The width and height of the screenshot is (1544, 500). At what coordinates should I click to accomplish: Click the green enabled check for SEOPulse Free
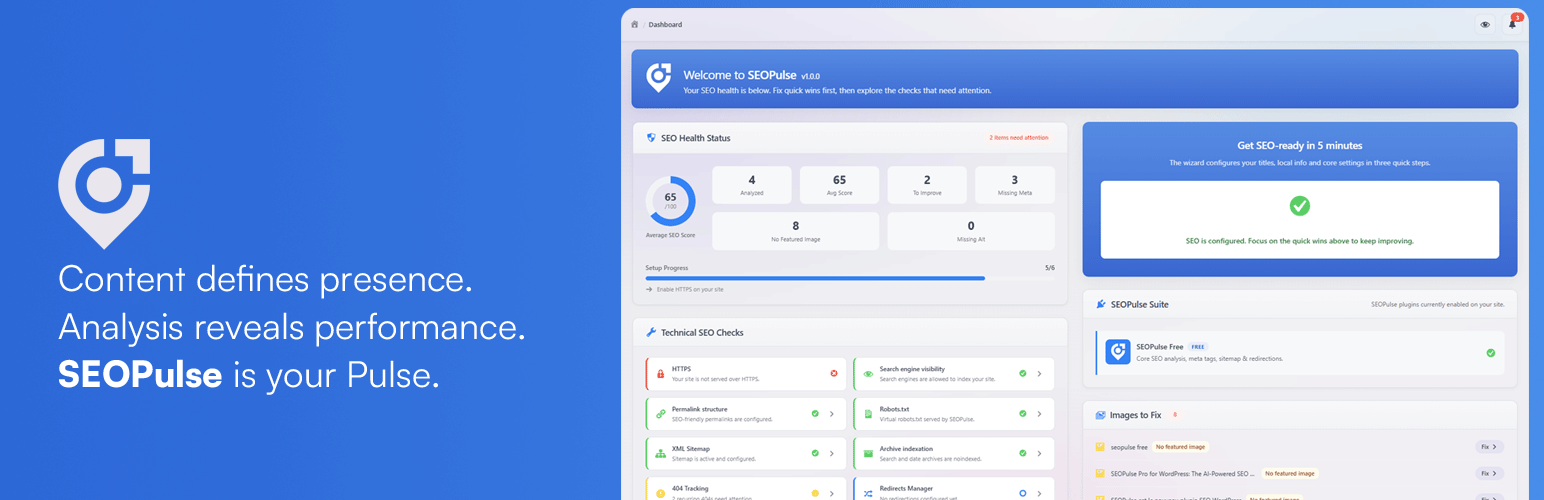[1490, 352]
